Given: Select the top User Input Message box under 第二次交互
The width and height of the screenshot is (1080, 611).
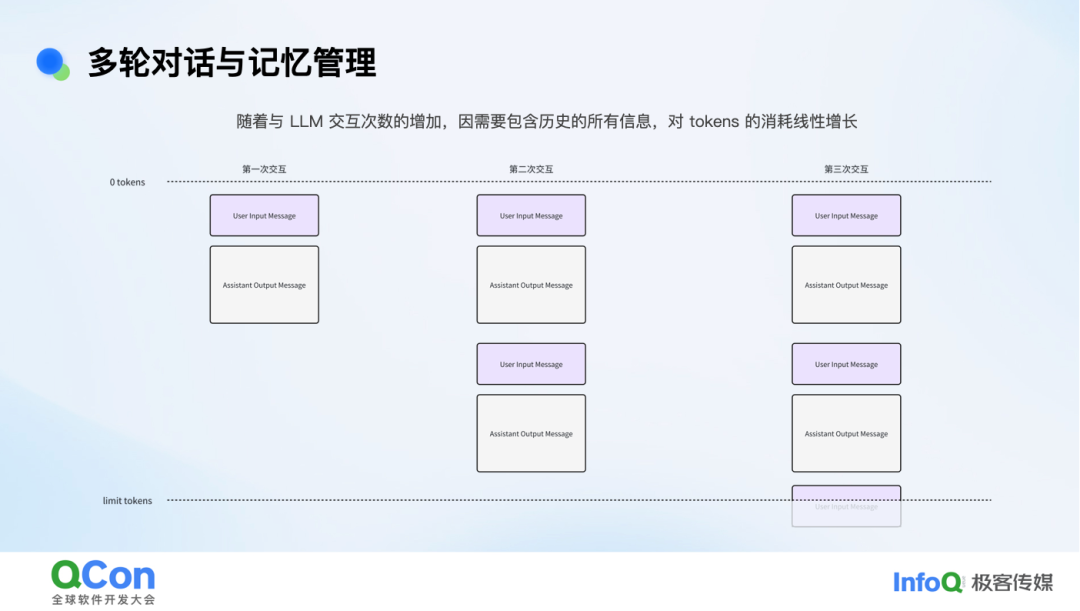Looking at the screenshot, I should 531,216.
